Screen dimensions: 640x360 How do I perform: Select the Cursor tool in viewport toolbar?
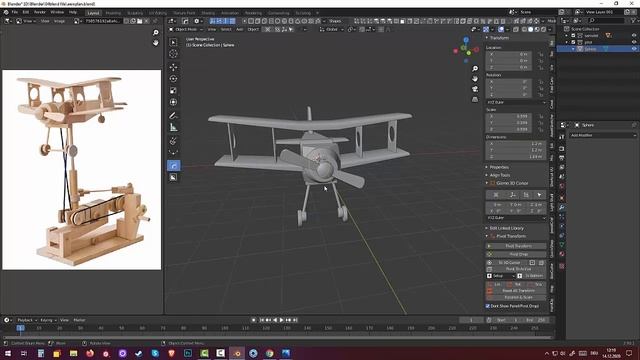click(x=173, y=54)
